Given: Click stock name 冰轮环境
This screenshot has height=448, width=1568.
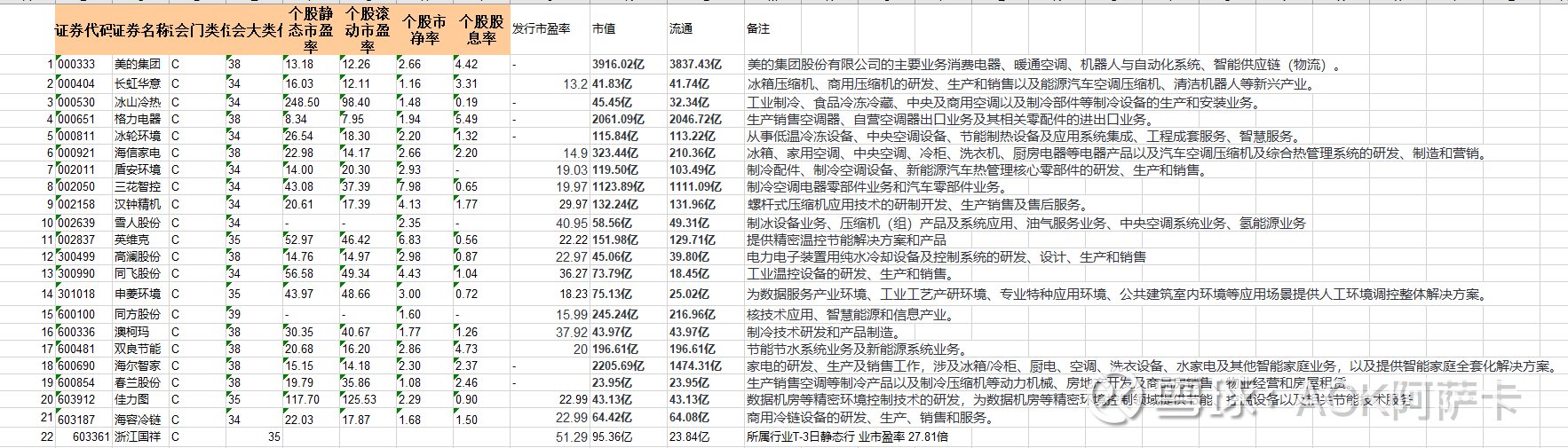Looking at the screenshot, I should click(138, 136).
